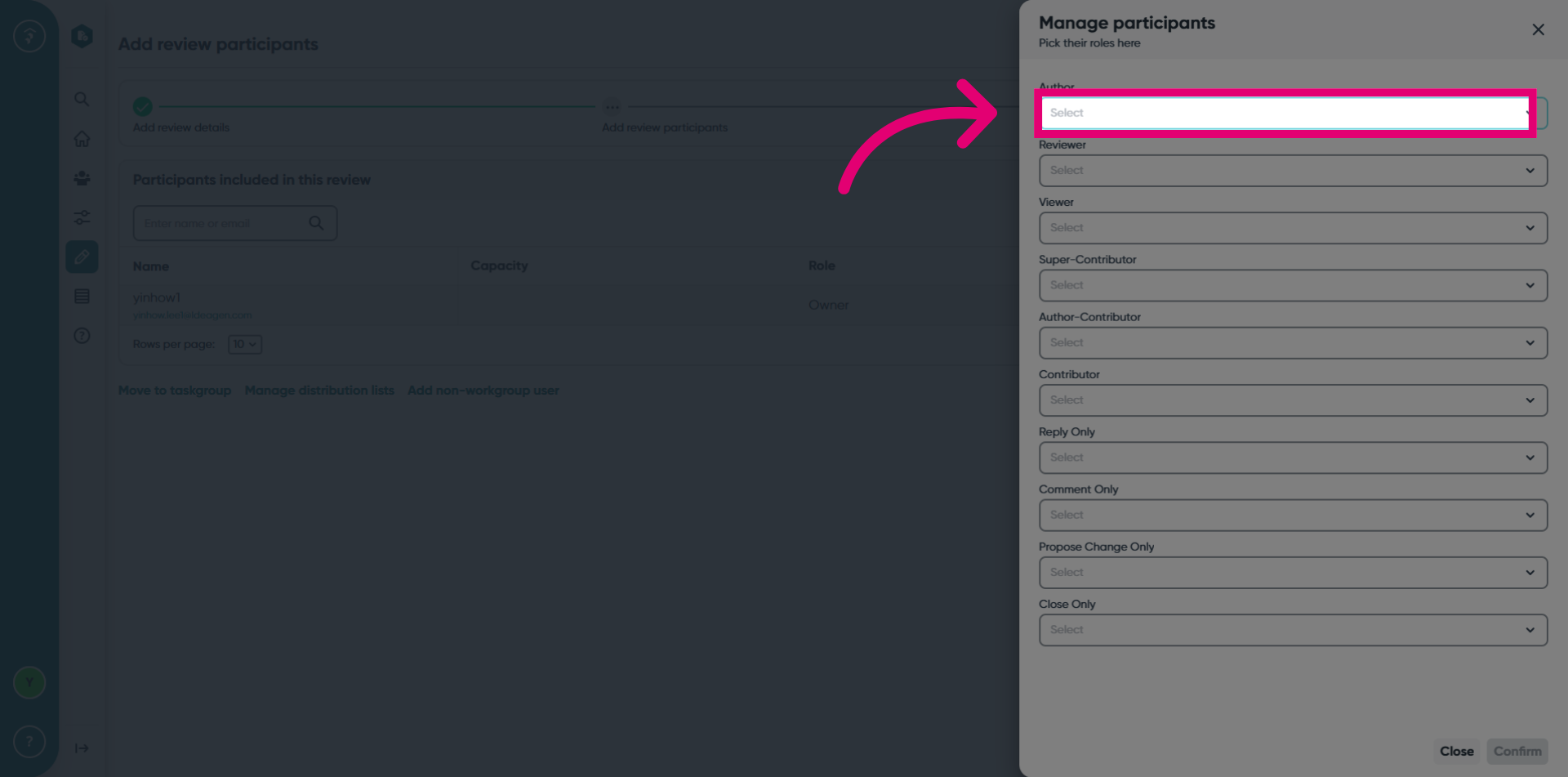
Task: Open the user avatar at bottom left
Action: click(29, 682)
